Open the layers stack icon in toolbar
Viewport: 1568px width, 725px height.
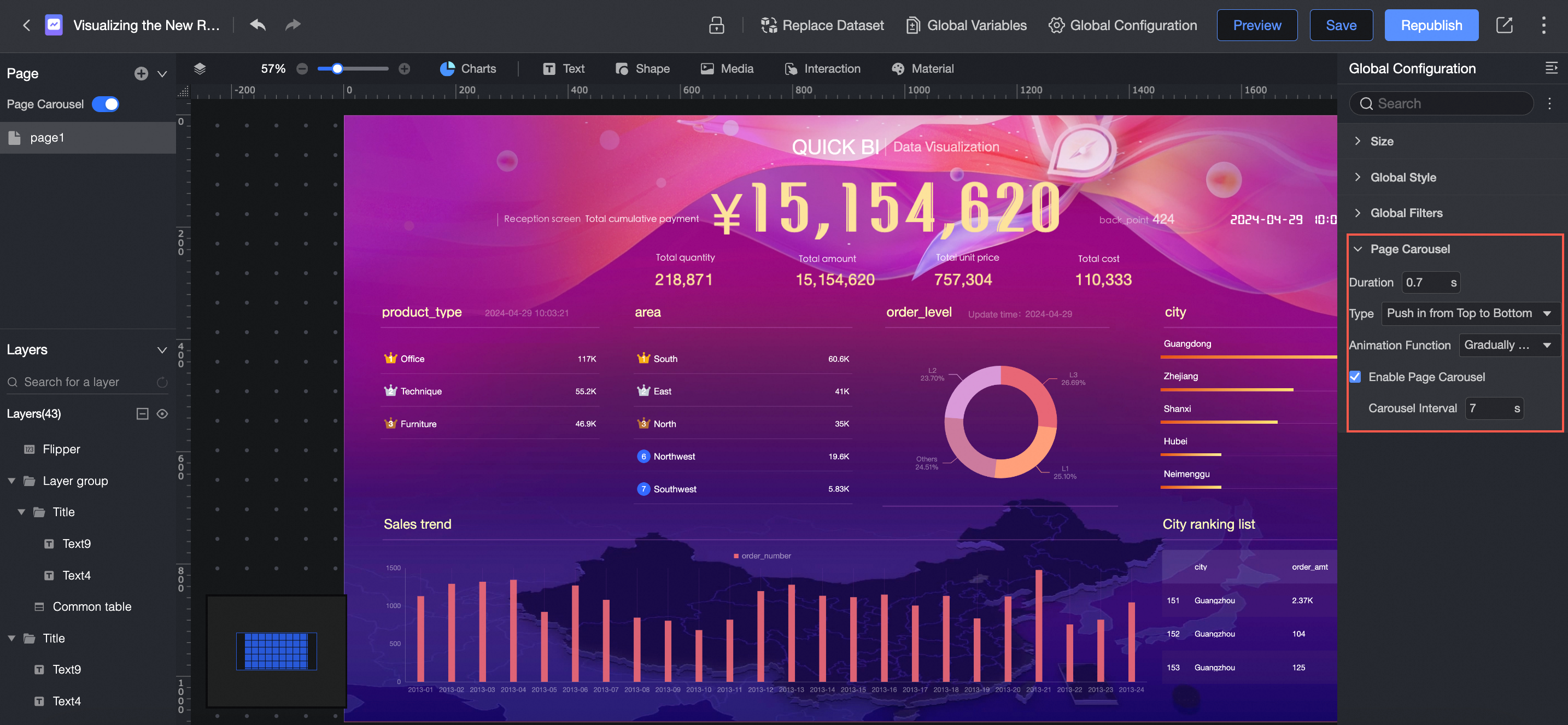[x=200, y=68]
